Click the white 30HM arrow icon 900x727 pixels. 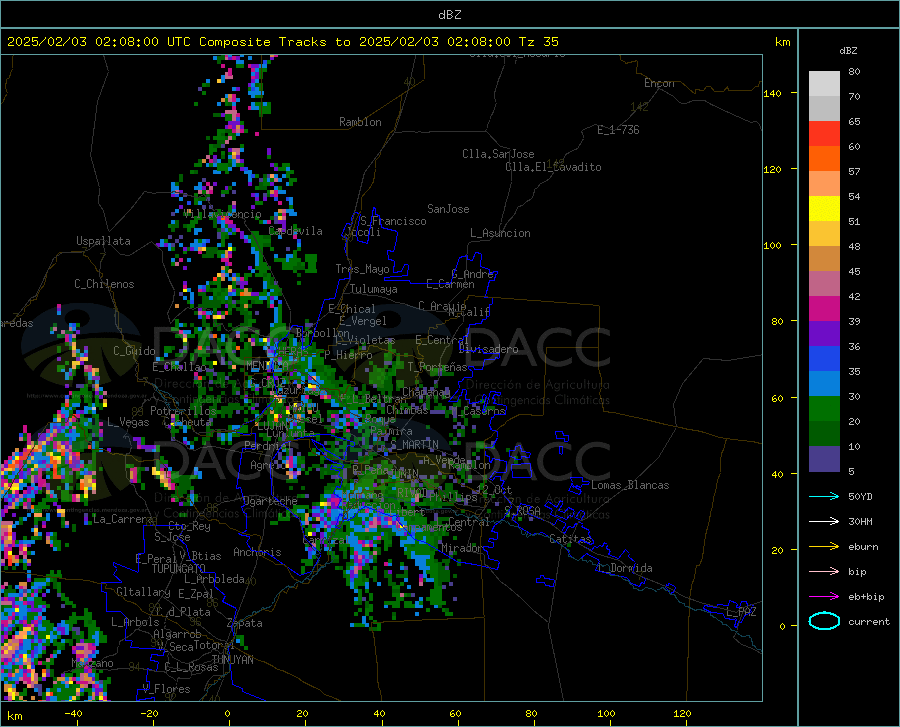(x=824, y=522)
